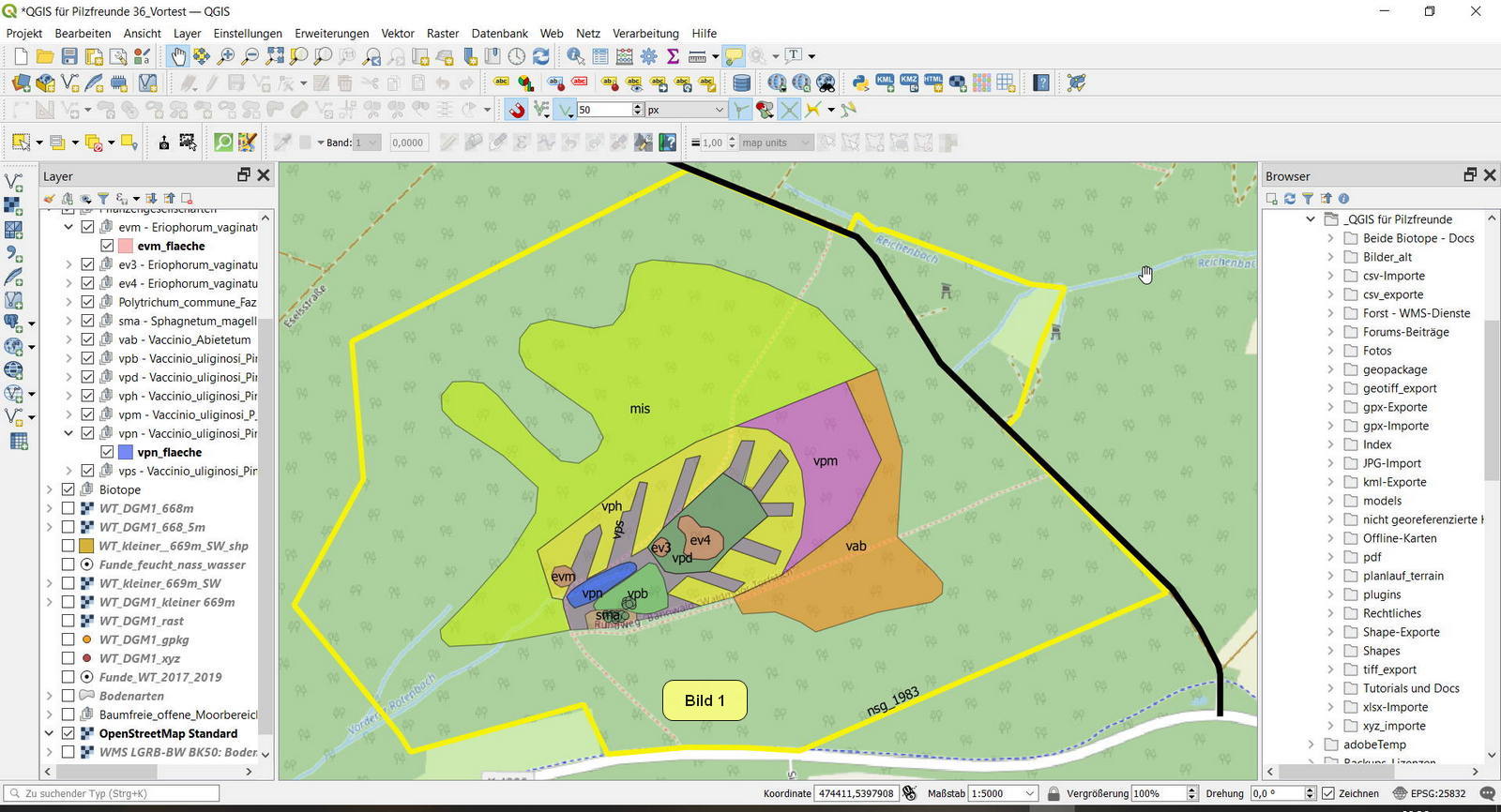1501x812 pixels.
Task: Expand the Fotos folder in Browser
Action: [x=1330, y=351]
